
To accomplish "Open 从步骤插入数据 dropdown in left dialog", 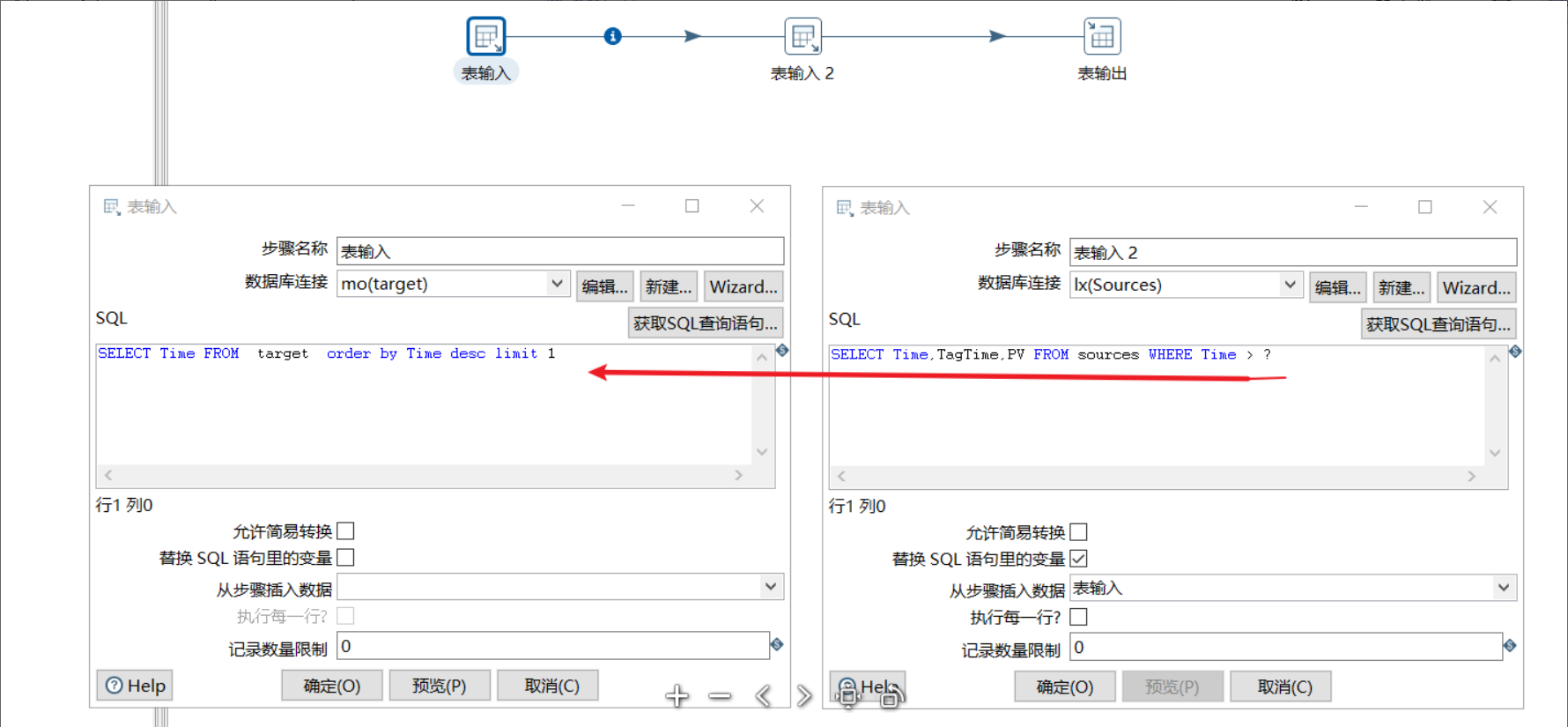I will [771, 587].
